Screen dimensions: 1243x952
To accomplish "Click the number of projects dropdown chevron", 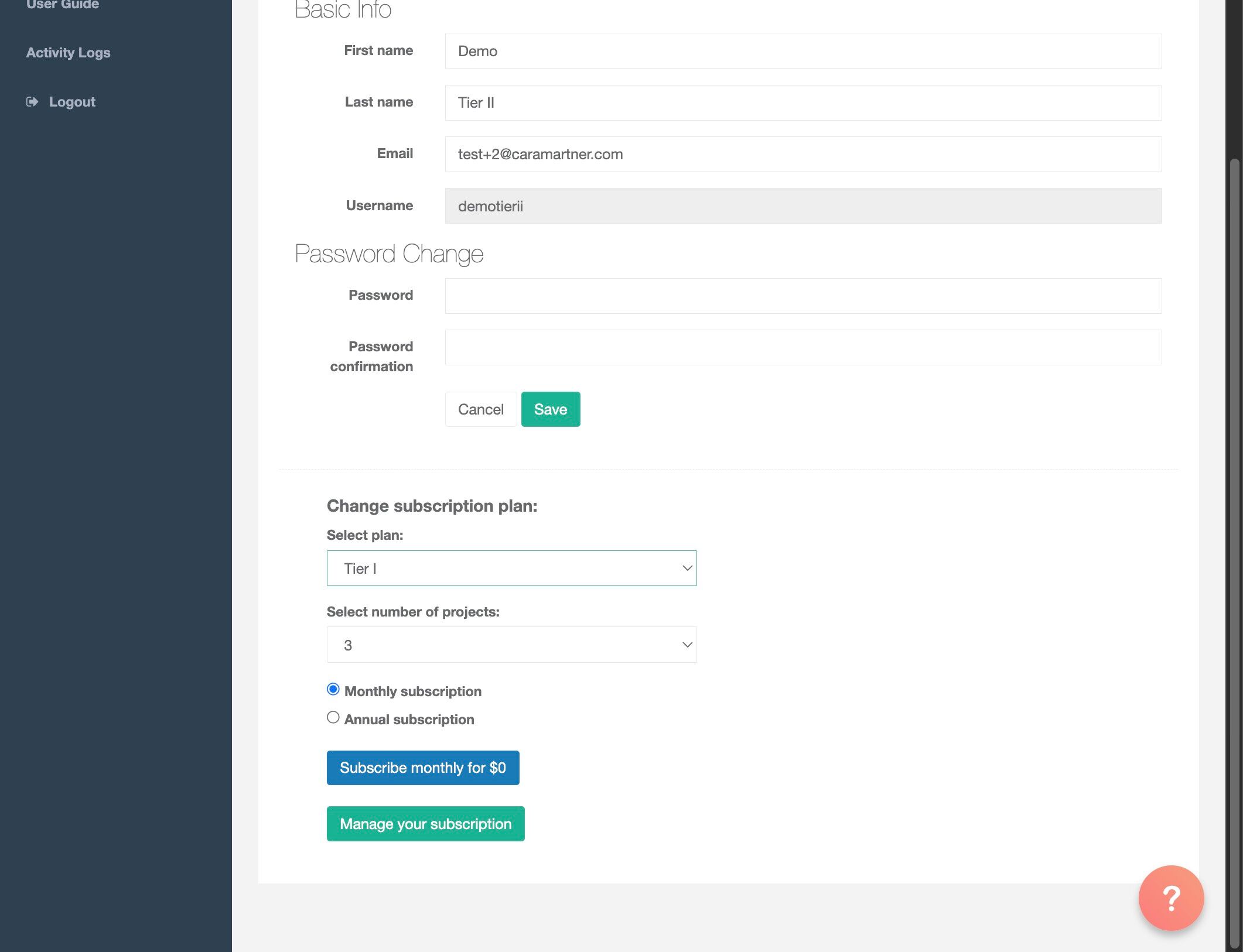I will (687, 645).
